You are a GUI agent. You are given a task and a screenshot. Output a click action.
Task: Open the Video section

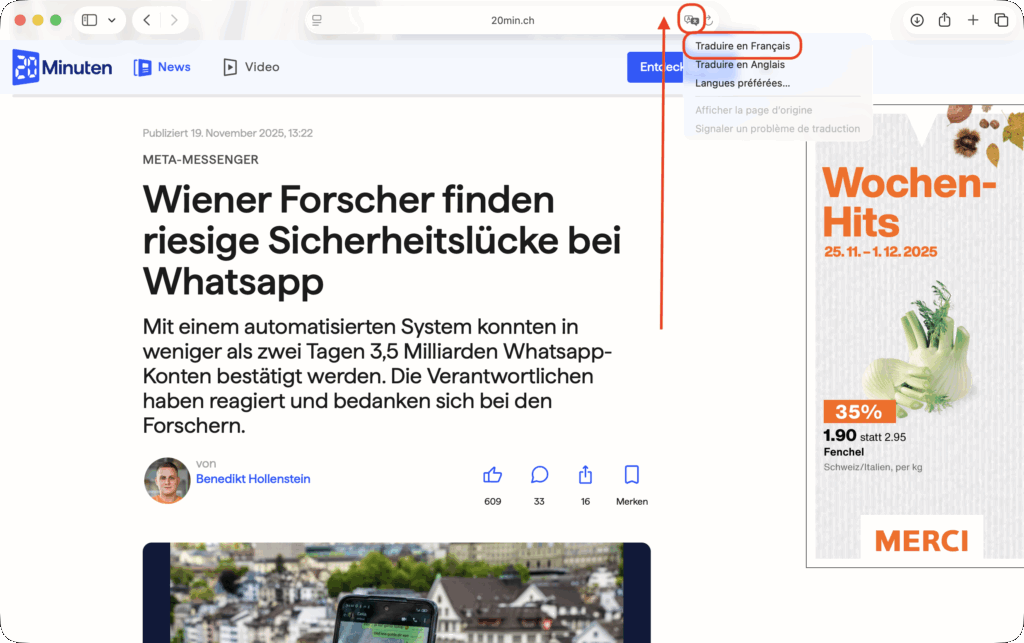251,67
